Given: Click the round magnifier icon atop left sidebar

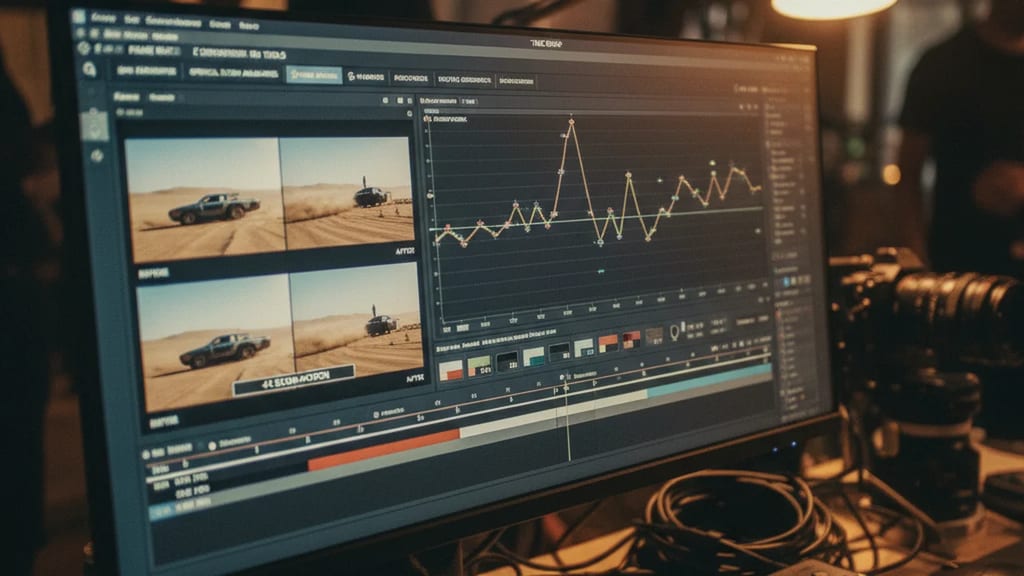Looking at the screenshot, I should coord(89,69).
